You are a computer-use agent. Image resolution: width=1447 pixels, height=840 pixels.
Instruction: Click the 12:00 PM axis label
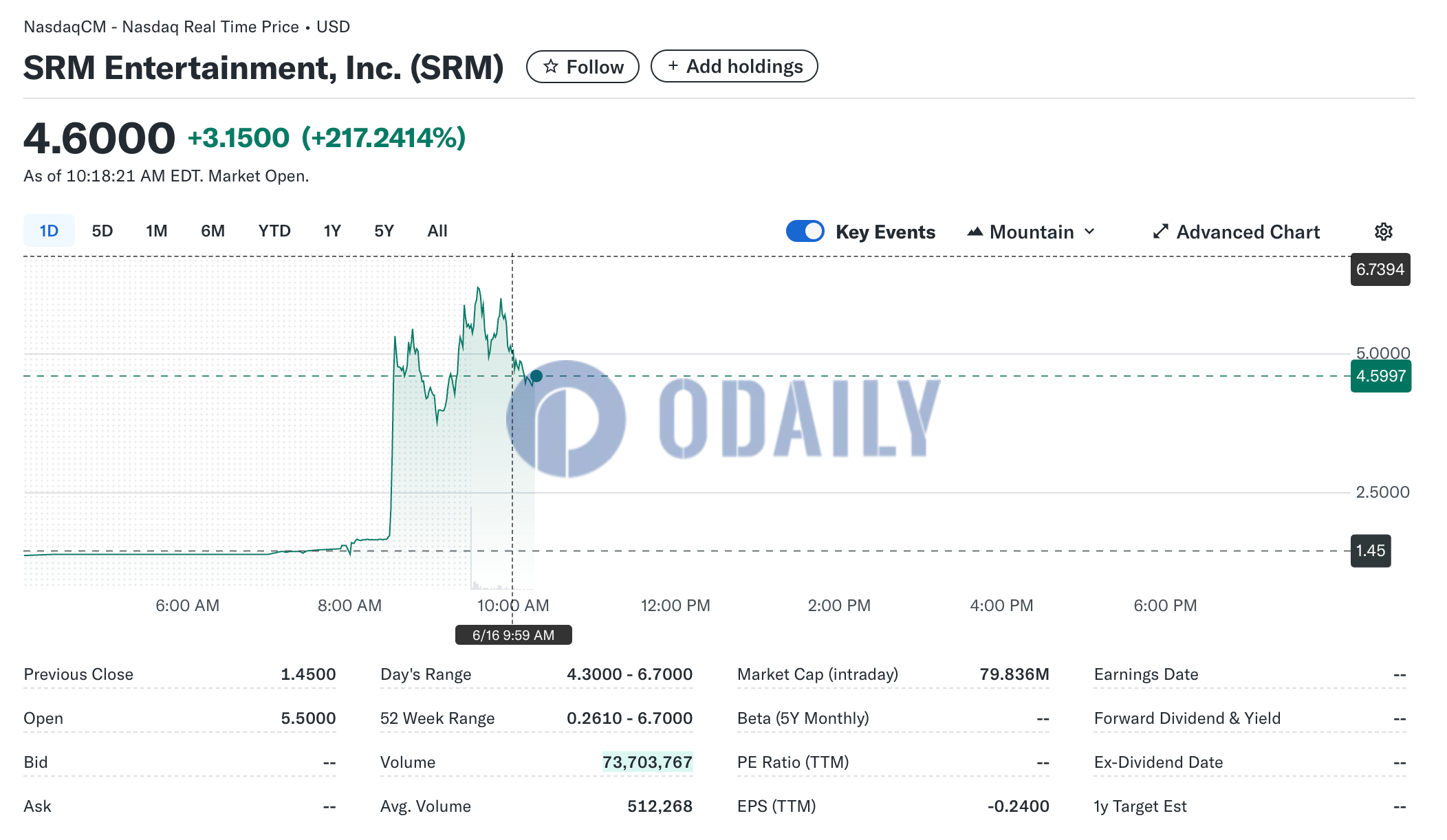coord(675,606)
